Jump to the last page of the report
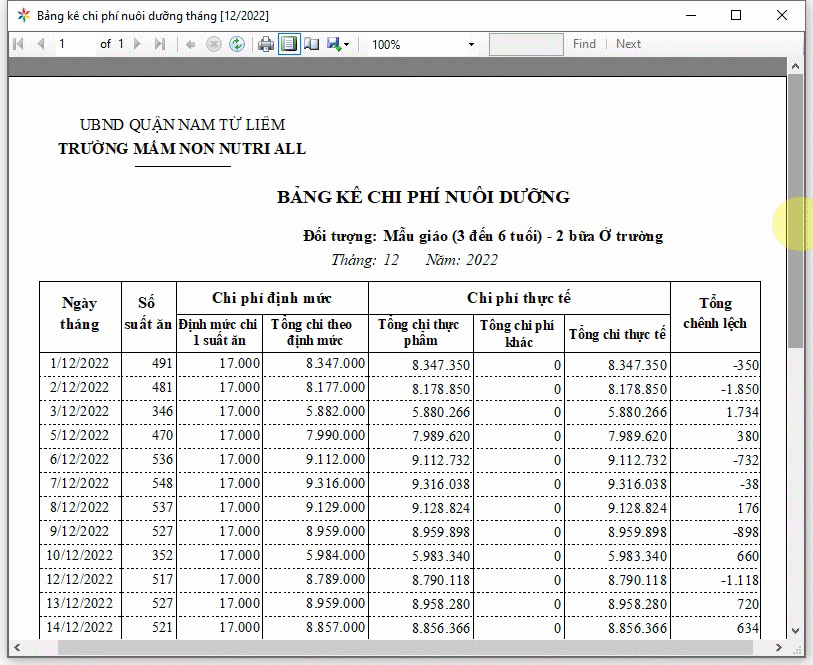The image size is (813, 665). [x=161, y=44]
